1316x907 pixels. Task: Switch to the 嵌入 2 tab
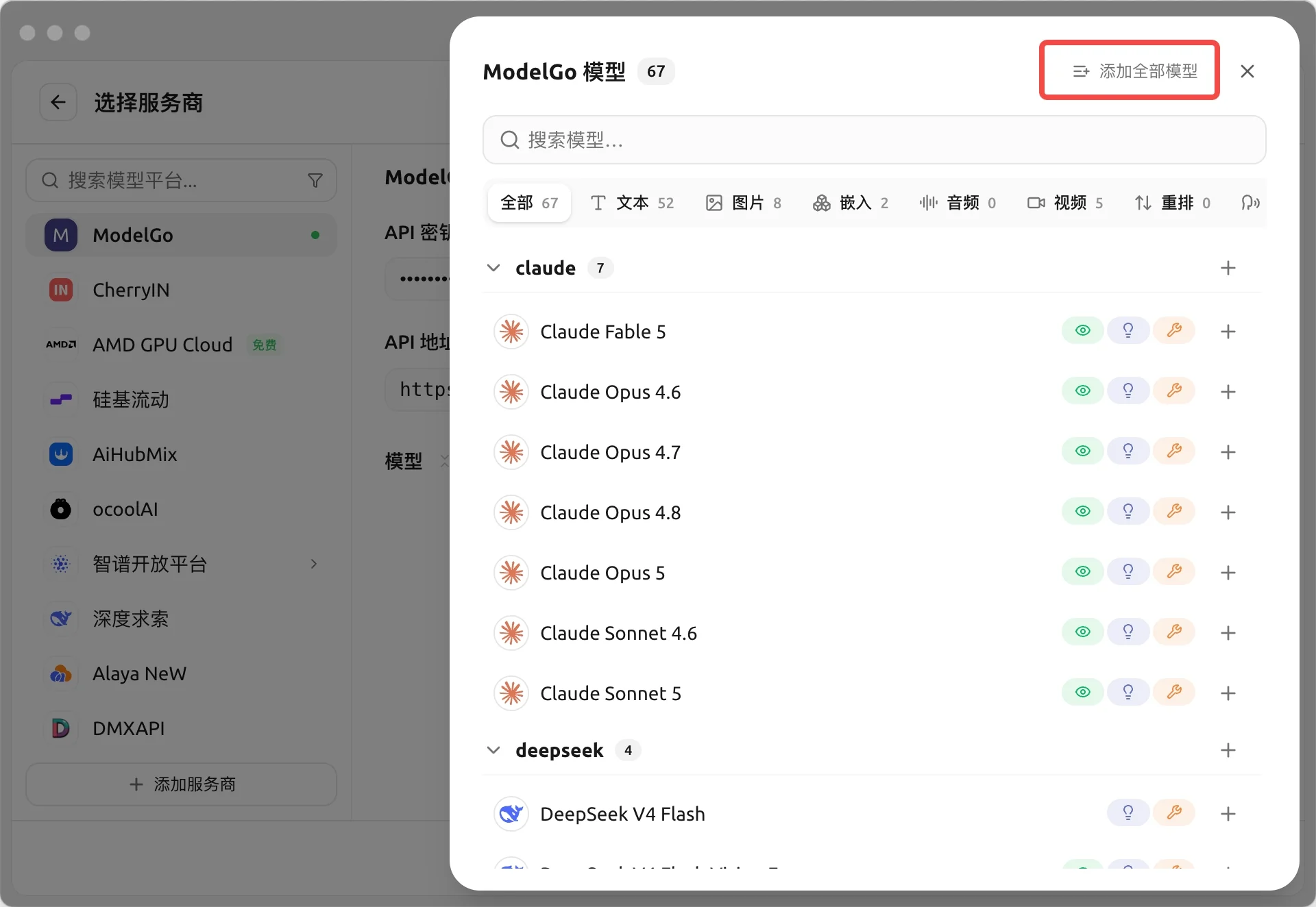pyautogui.click(x=851, y=203)
